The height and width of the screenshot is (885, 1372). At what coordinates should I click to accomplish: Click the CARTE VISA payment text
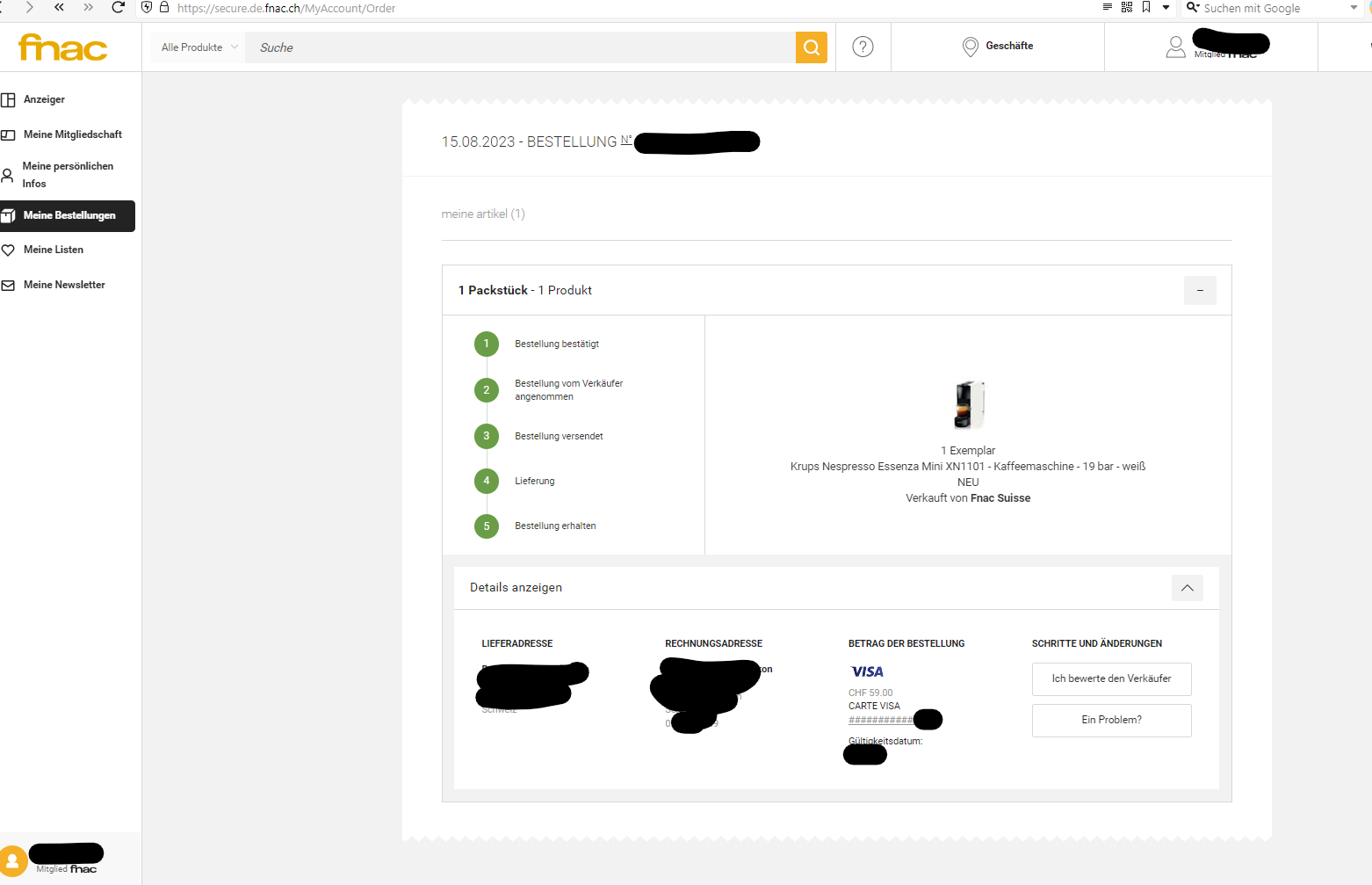pyautogui.click(x=874, y=706)
